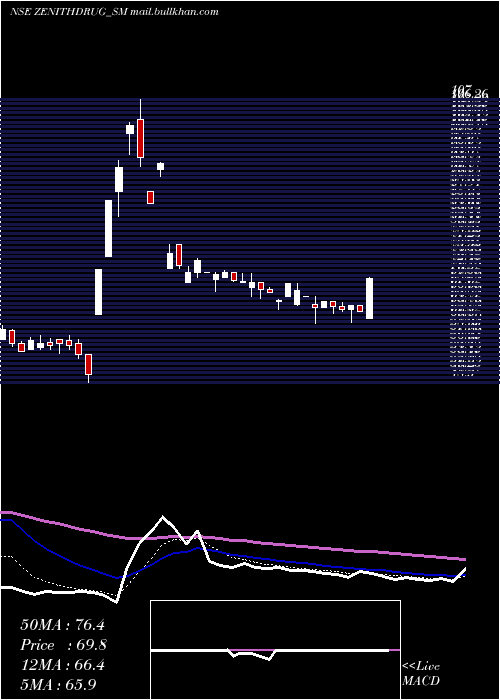Screen dimensions: 500x700
Task: Select the 12MA : 66.4 readout
Action: tap(62, 665)
